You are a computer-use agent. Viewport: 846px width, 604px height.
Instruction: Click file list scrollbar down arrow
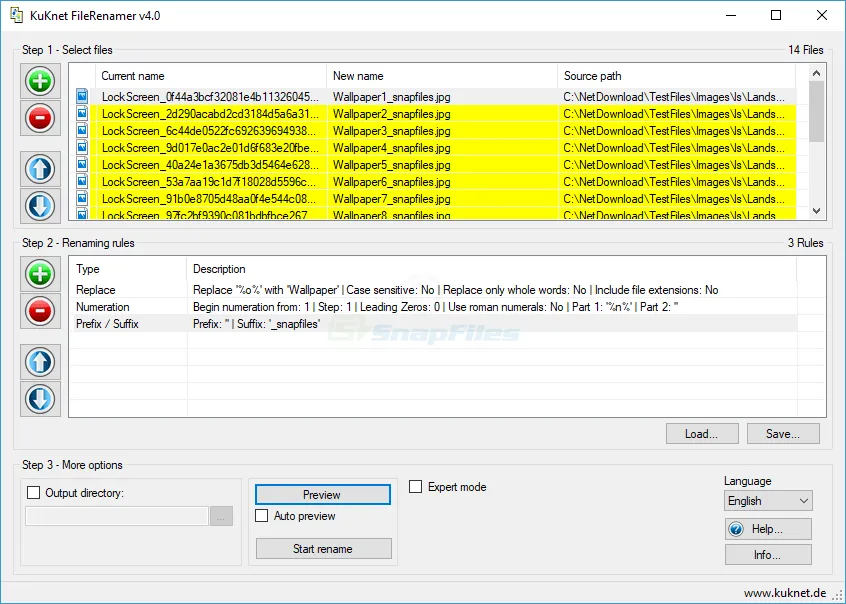click(x=816, y=211)
